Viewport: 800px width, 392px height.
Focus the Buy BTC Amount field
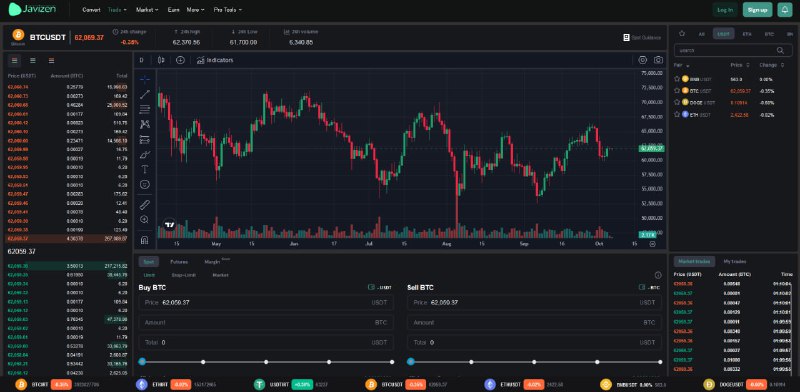pyautogui.click(x=266, y=323)
